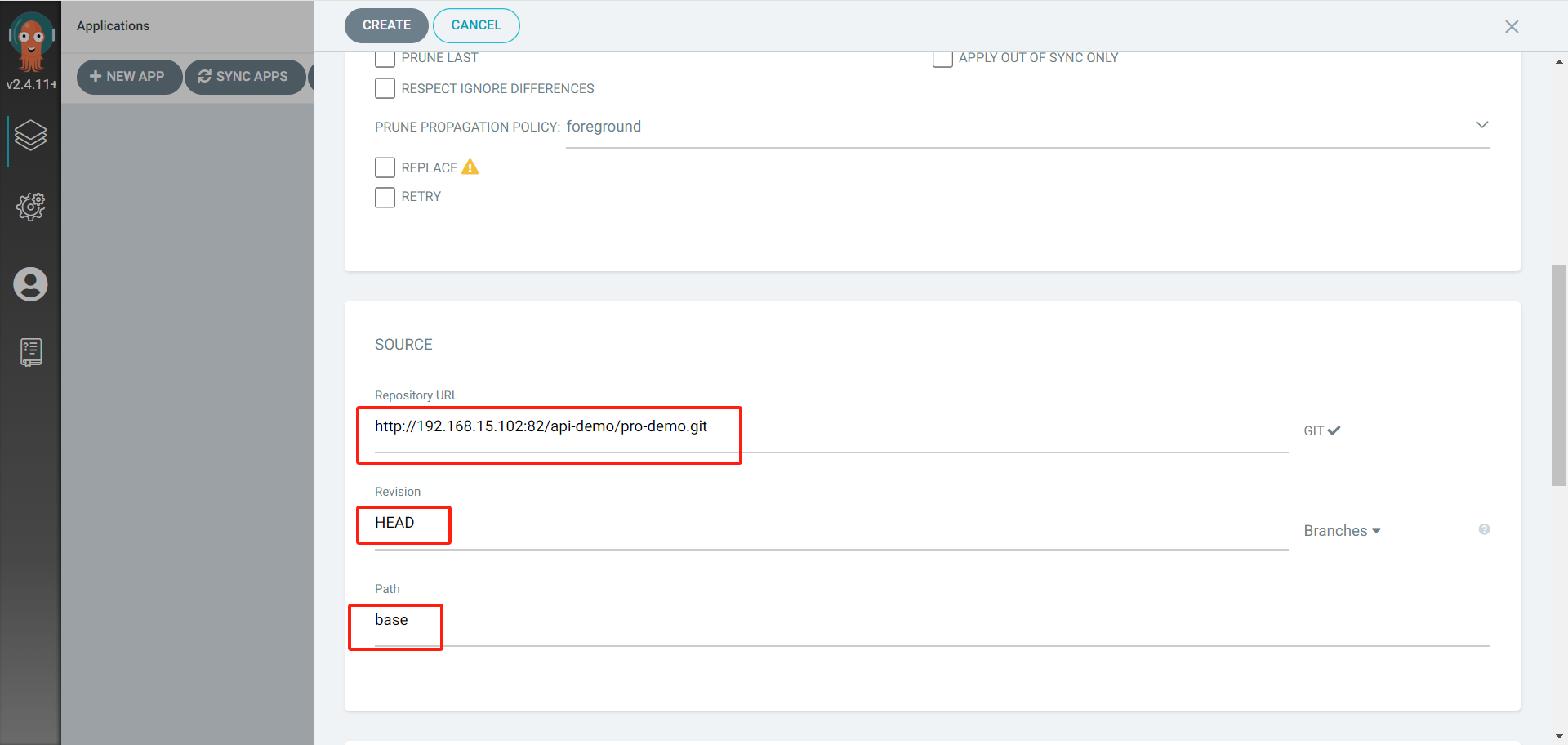The height and width of the screenshot is (745, 1568).
Task: Click the warning triangle next to REPLACE
Action: point(470,167)
